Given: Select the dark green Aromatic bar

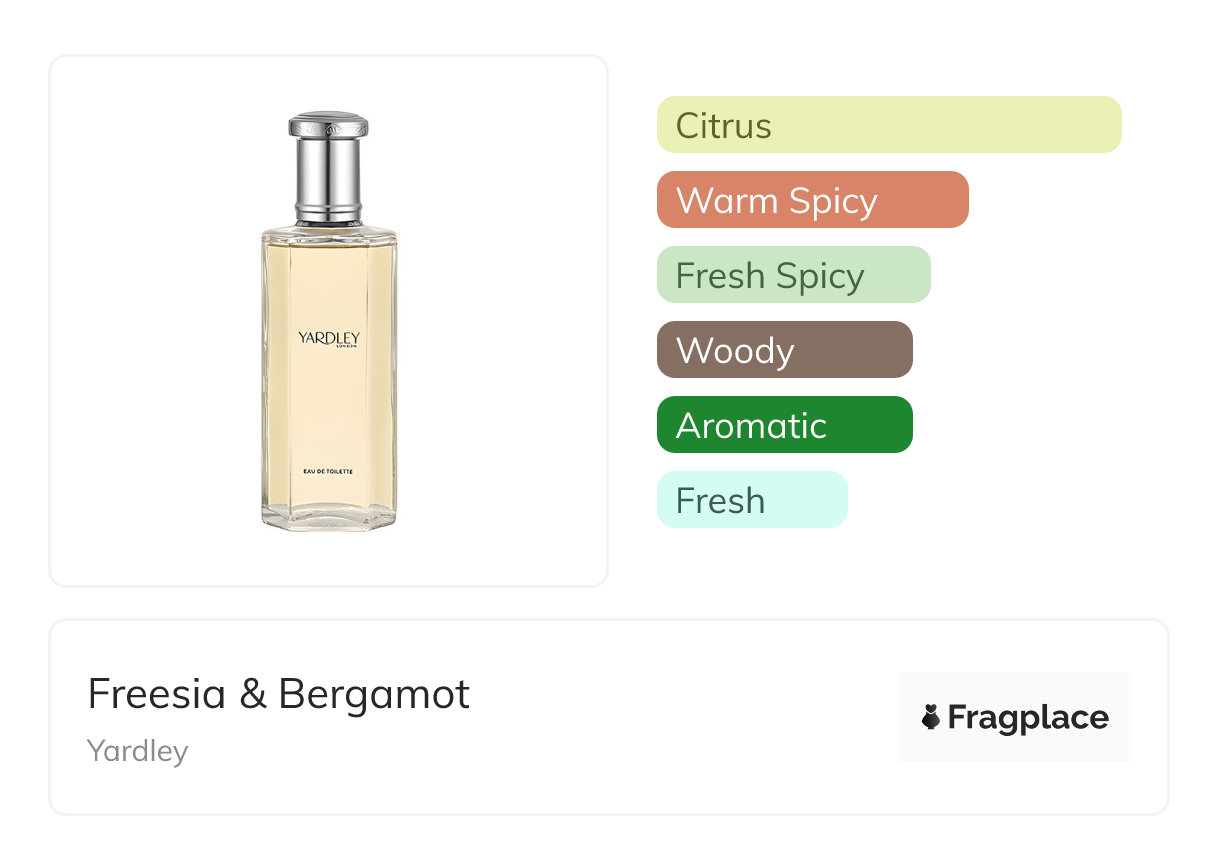Looking at the screenshot, I should [784, 425].
